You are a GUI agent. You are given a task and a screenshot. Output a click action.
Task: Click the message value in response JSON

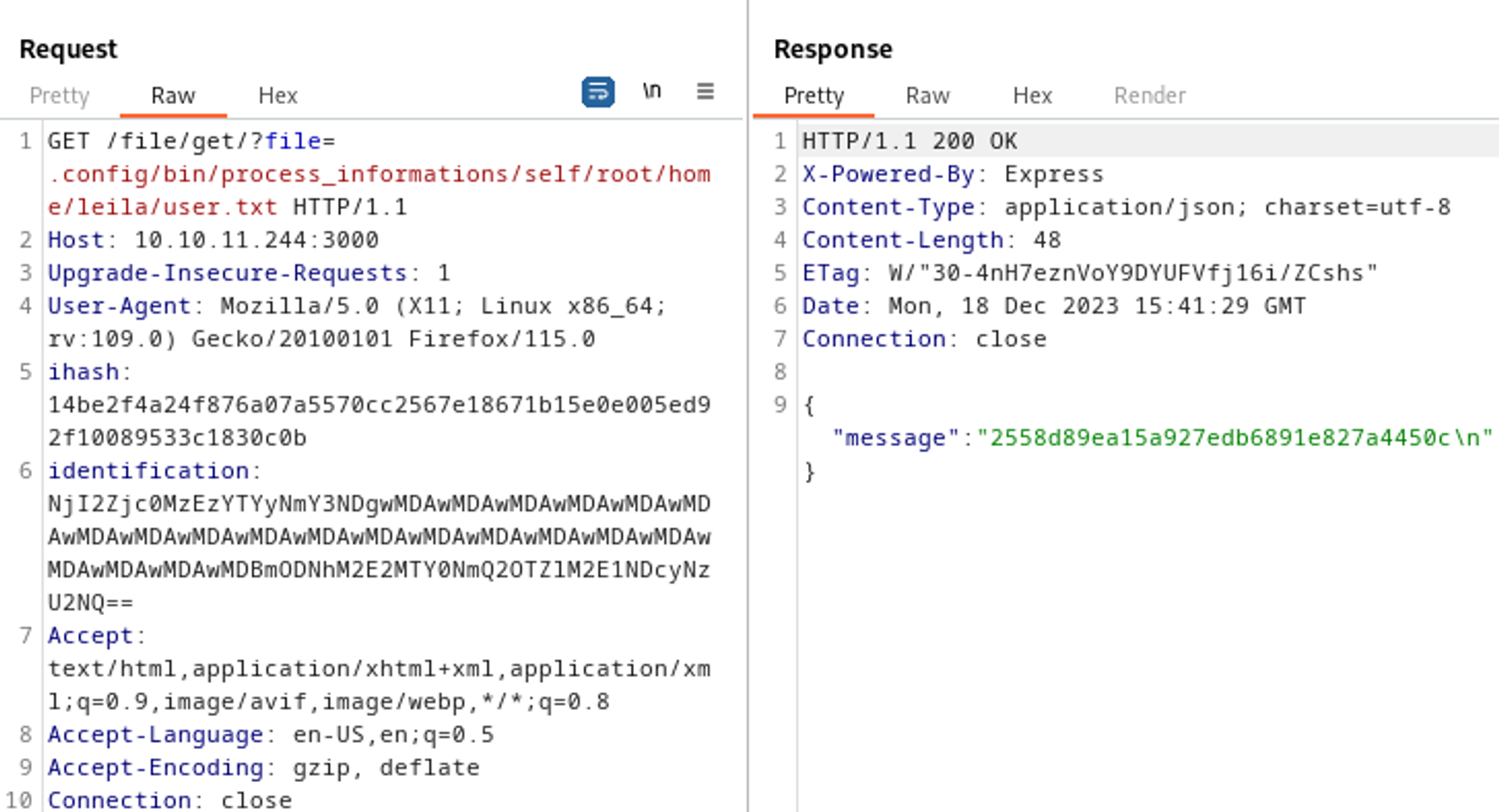click(1233, 438)
